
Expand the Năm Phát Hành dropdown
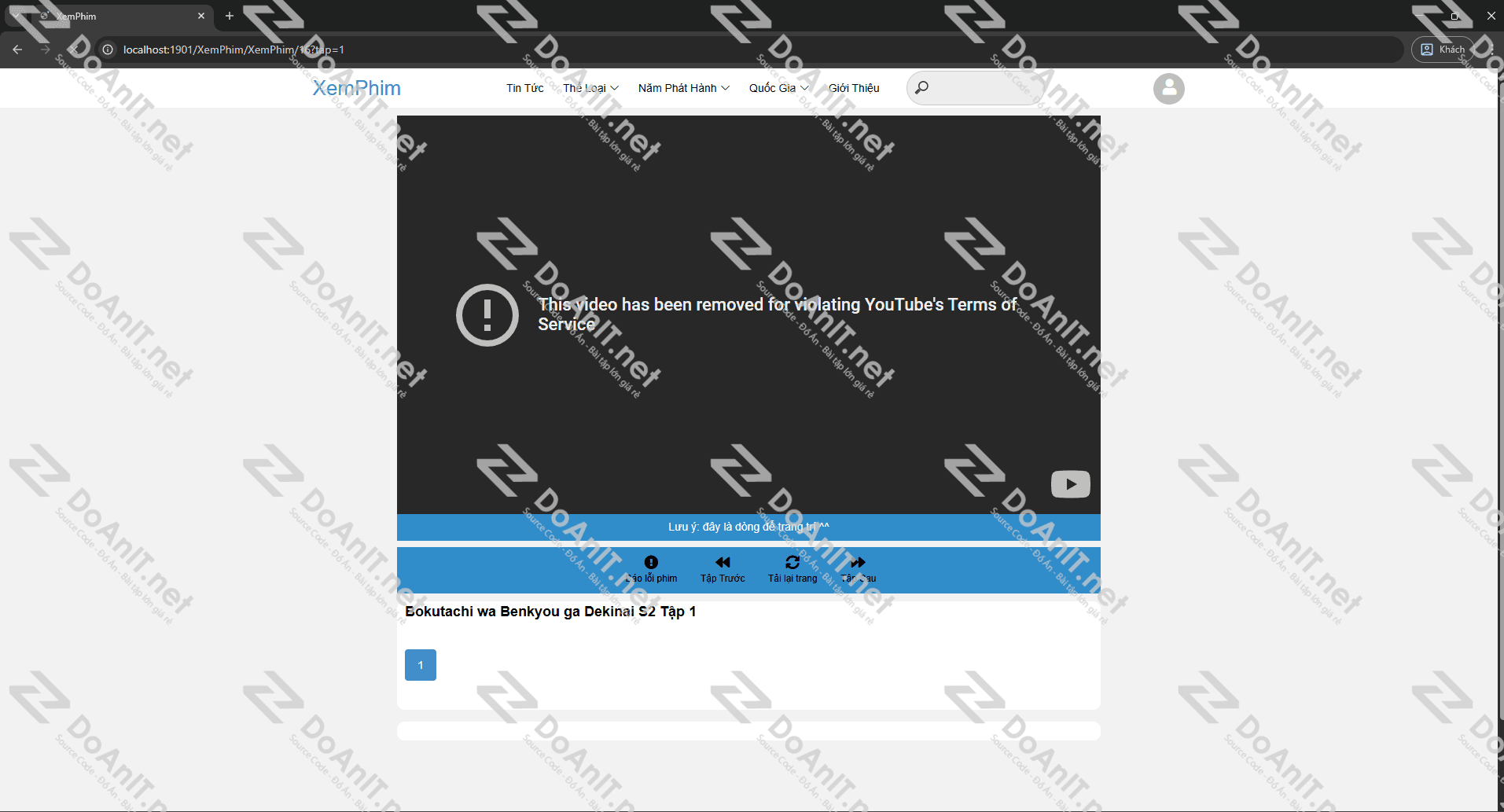coord(683,88)
